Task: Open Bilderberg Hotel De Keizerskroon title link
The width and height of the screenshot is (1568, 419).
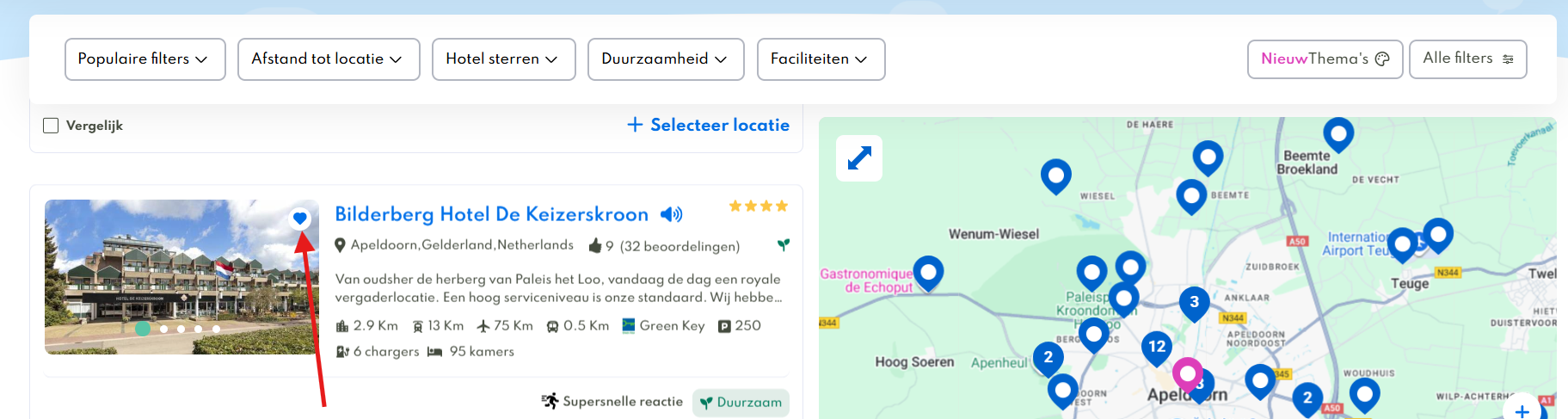Action: coord(492,214)
